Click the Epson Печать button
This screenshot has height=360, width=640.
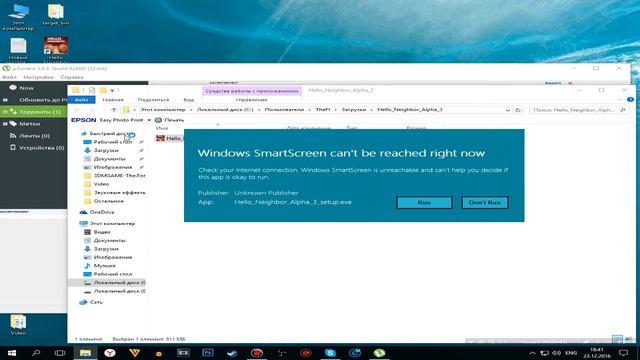point(169,120)
